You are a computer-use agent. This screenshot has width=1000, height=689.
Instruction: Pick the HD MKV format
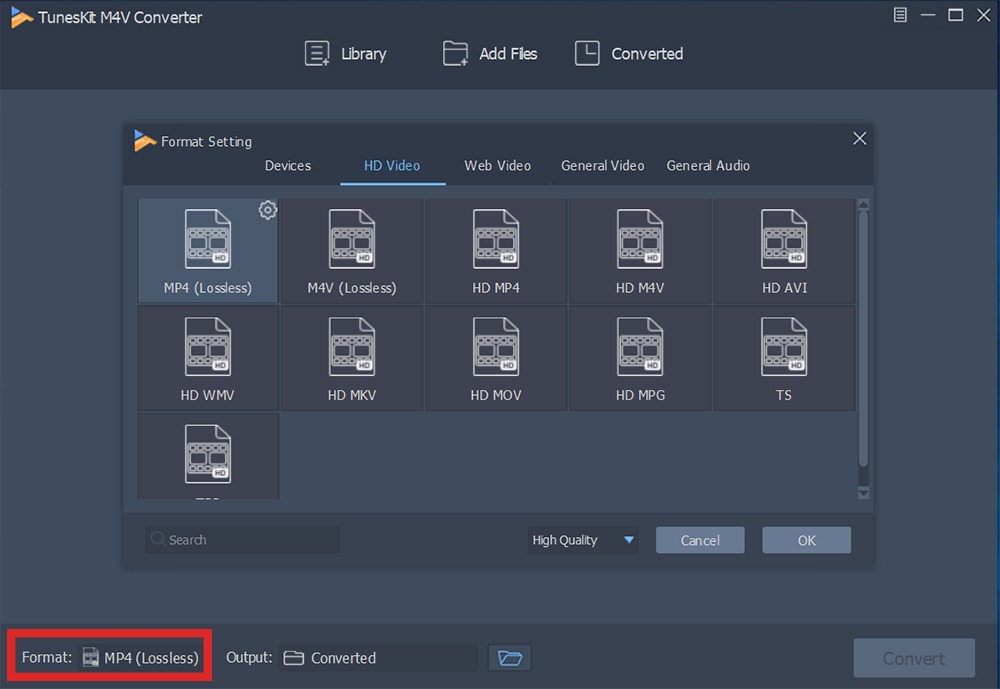point(352,358)
